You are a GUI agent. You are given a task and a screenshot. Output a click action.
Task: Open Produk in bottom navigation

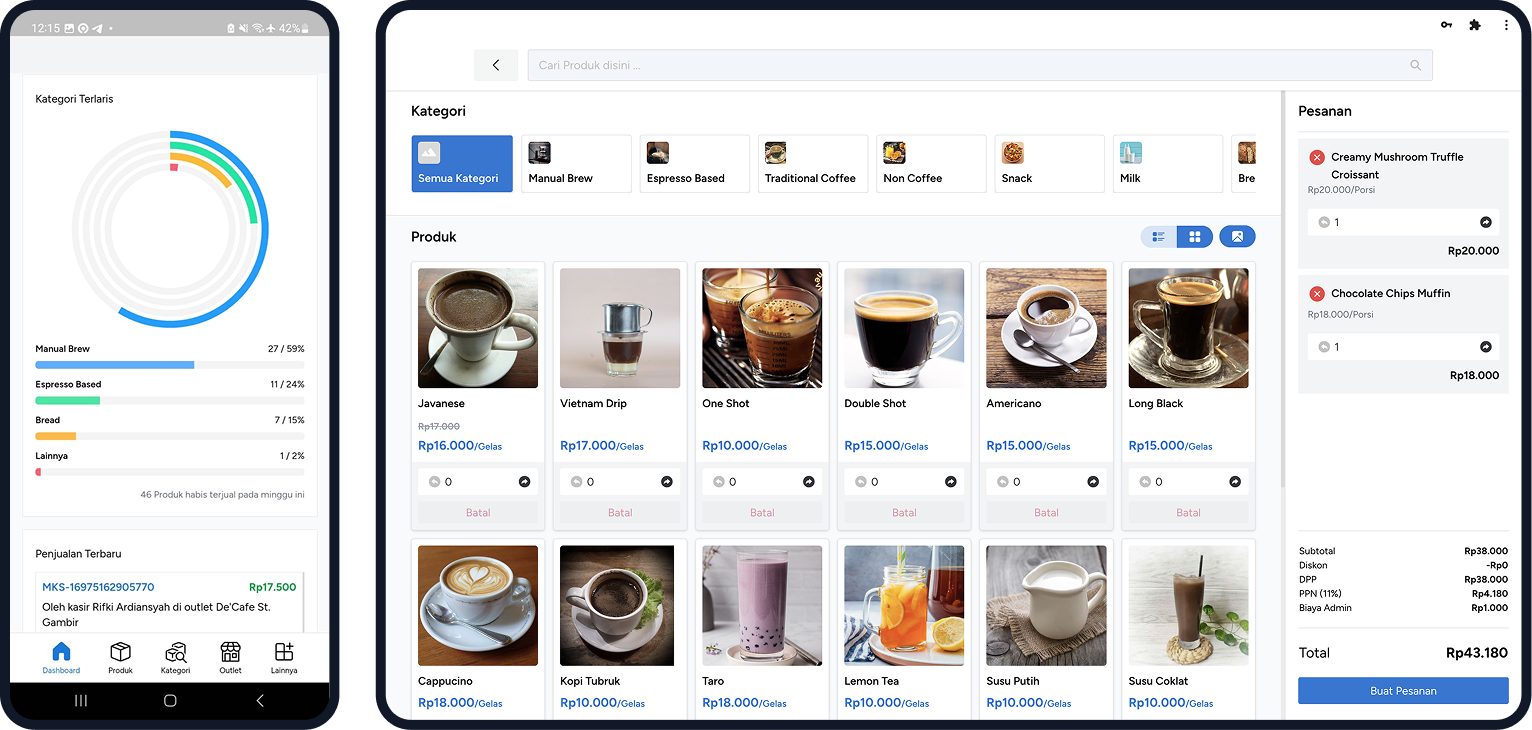(x=120, y=657)
